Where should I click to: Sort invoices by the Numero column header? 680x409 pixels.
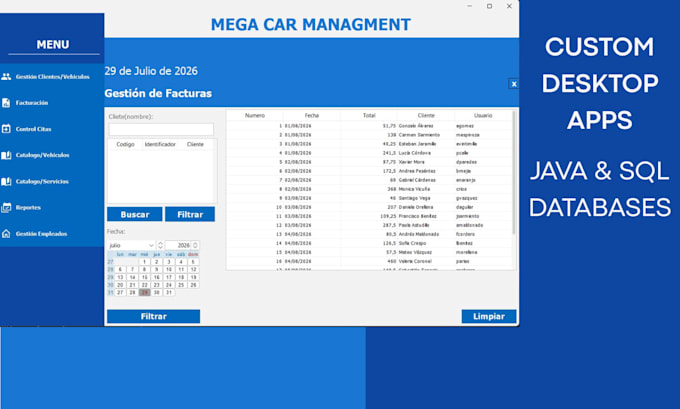pos(255,115)
